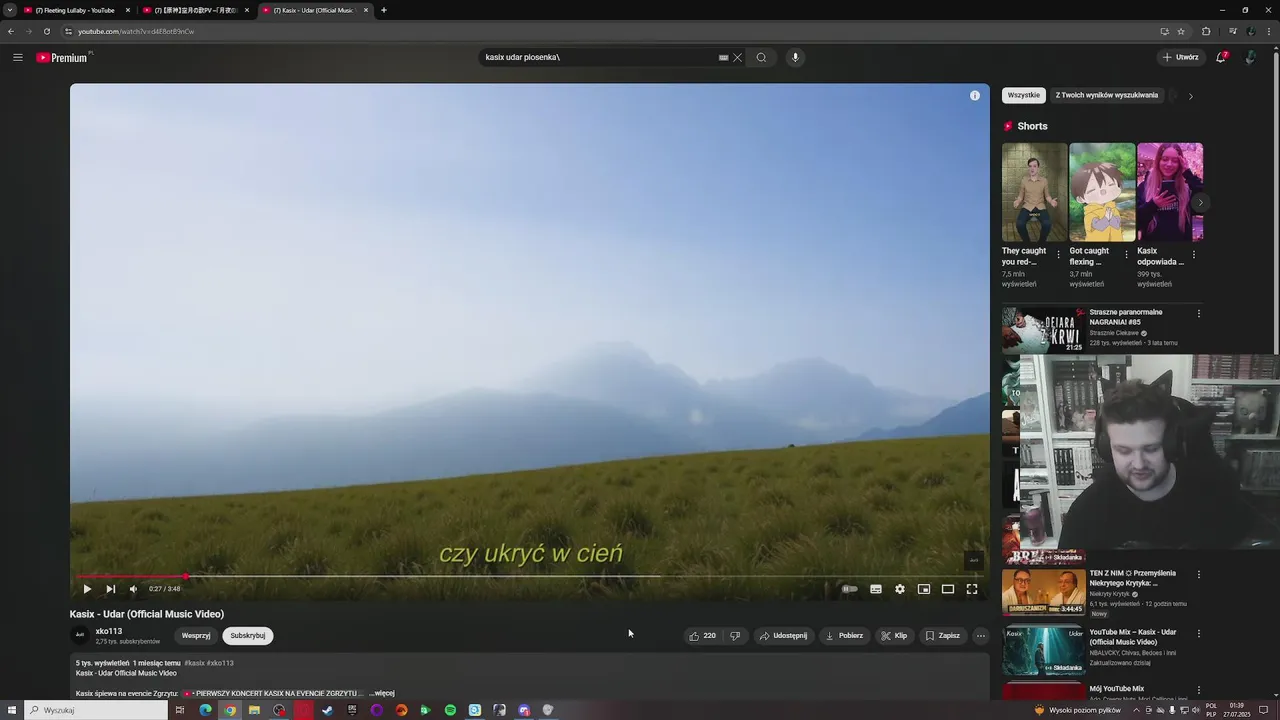Screen dimensions: 1280x720
Task: Save video with Zapisz button
Action: (942, 636)
